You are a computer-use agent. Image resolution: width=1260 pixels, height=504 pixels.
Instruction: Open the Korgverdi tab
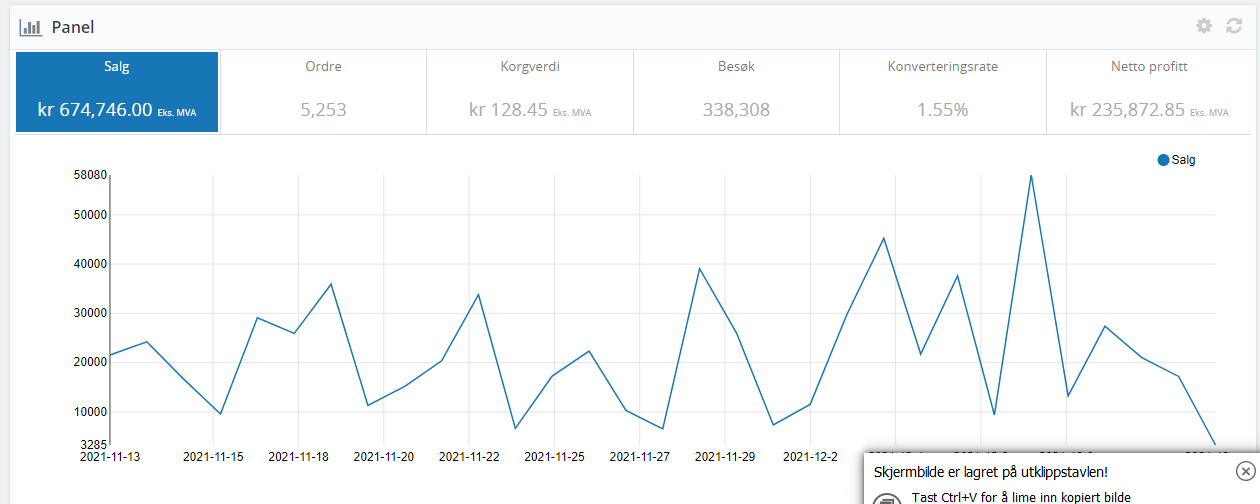(530, 92)
